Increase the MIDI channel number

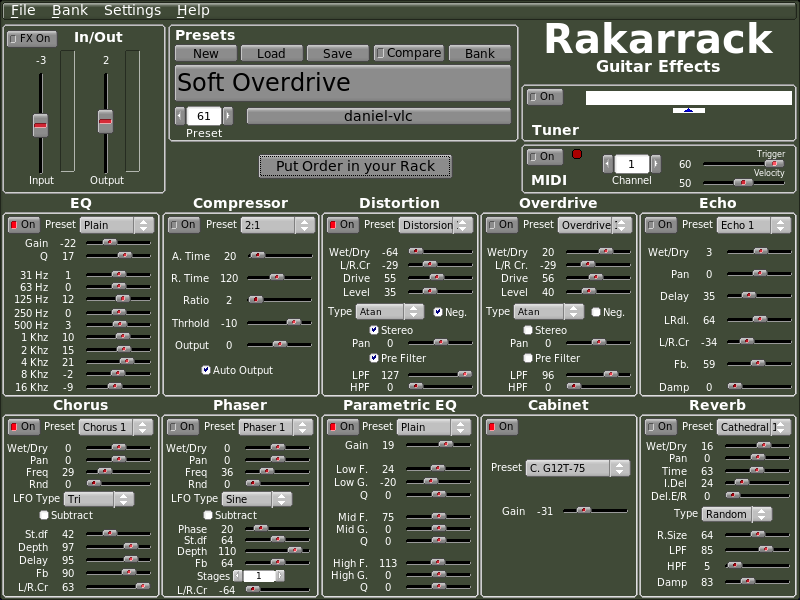[x=656, y=164]
